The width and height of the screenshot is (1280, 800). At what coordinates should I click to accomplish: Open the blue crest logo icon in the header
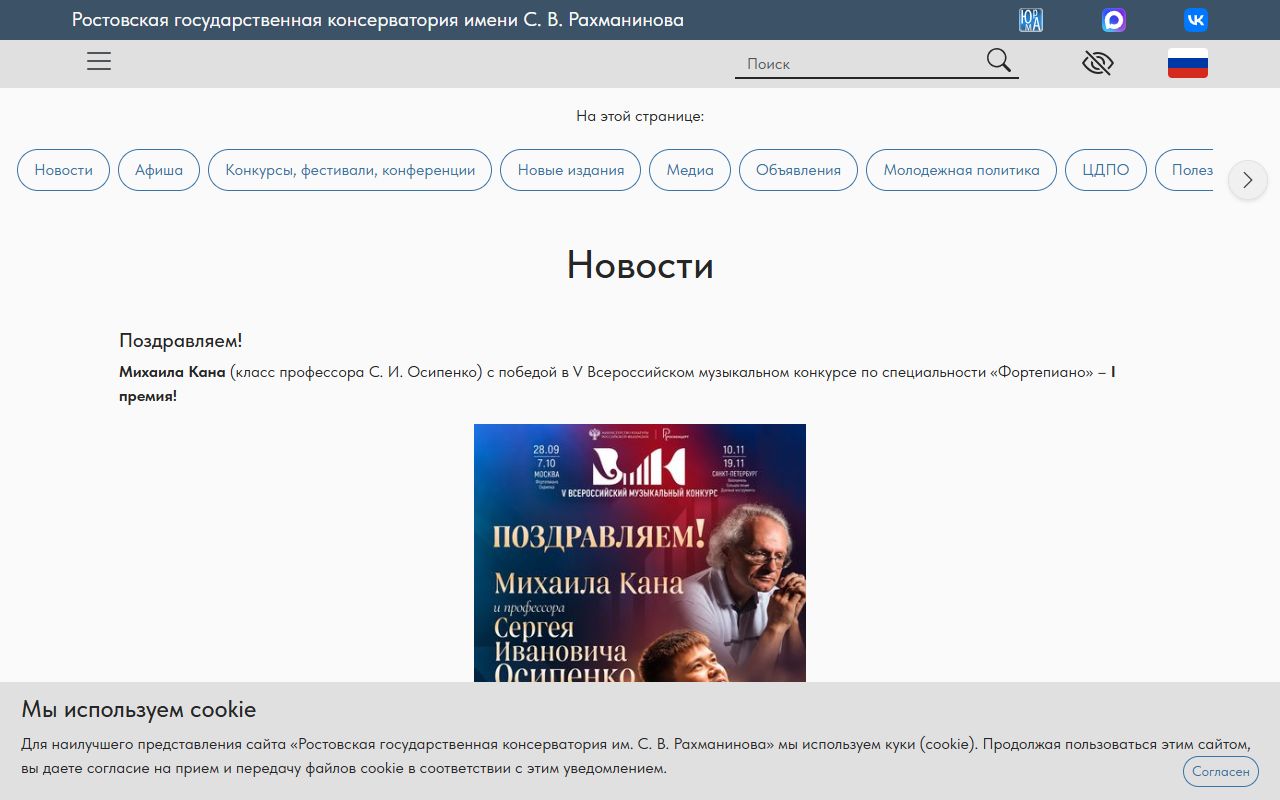1031,20
